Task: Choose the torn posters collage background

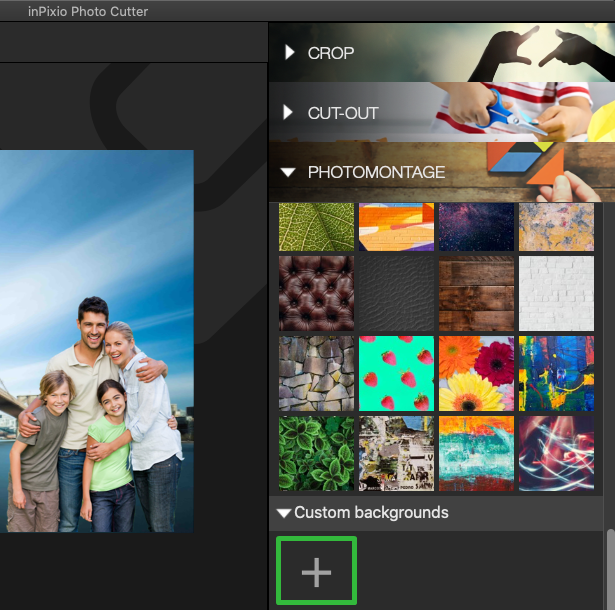Action: click(397, 453)
